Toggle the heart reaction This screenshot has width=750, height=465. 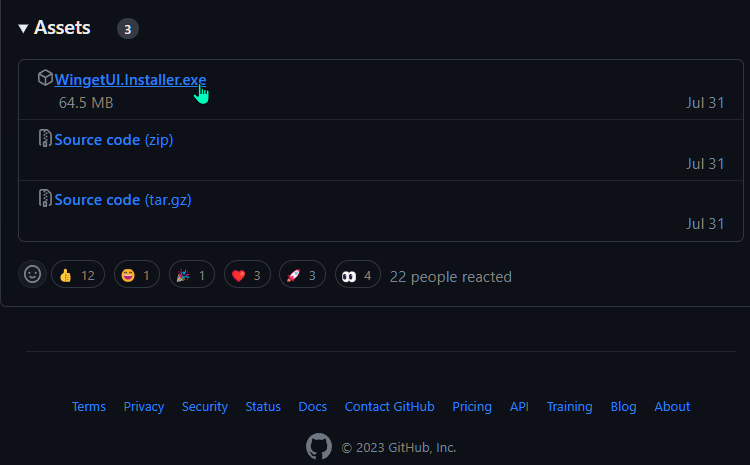point(247,275)
